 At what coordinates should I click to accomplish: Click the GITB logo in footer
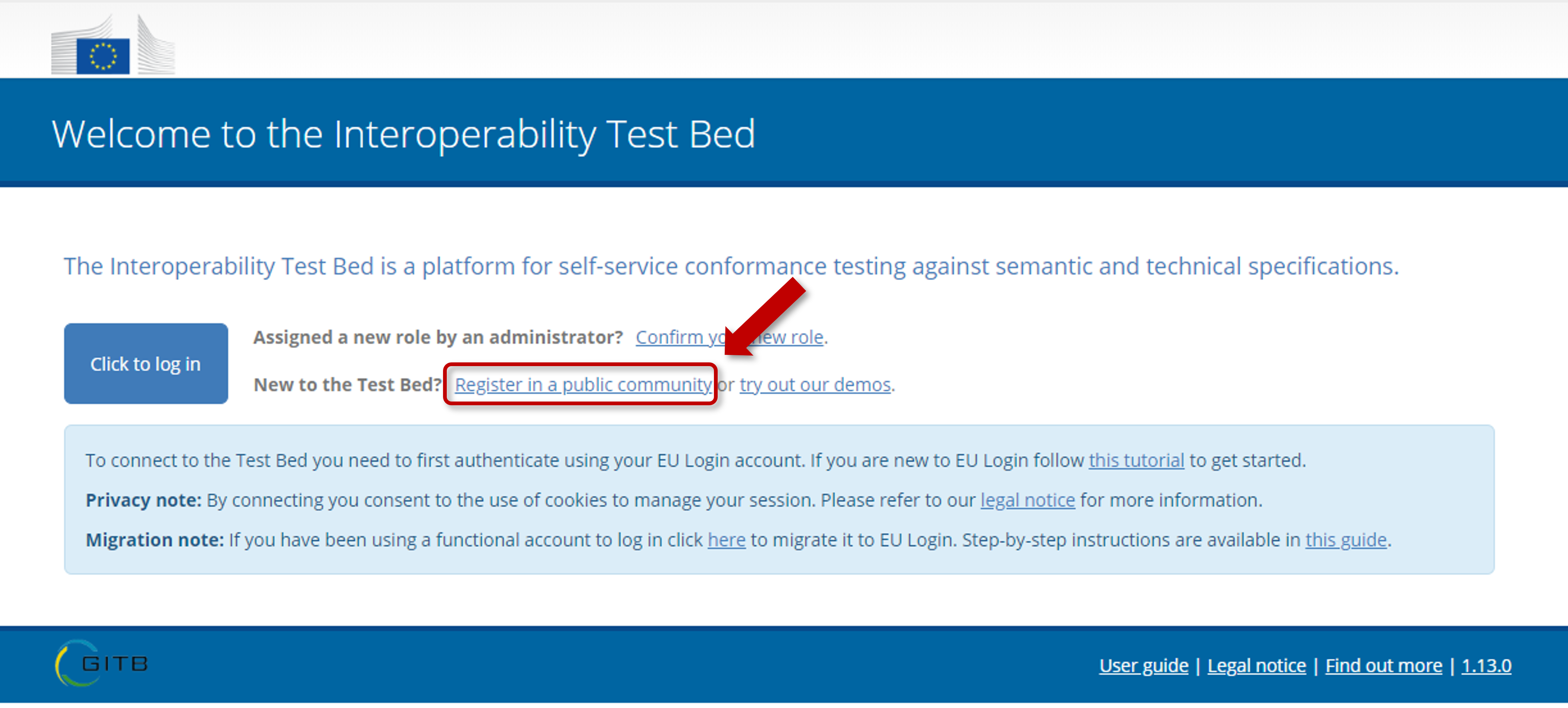(102, 664)
